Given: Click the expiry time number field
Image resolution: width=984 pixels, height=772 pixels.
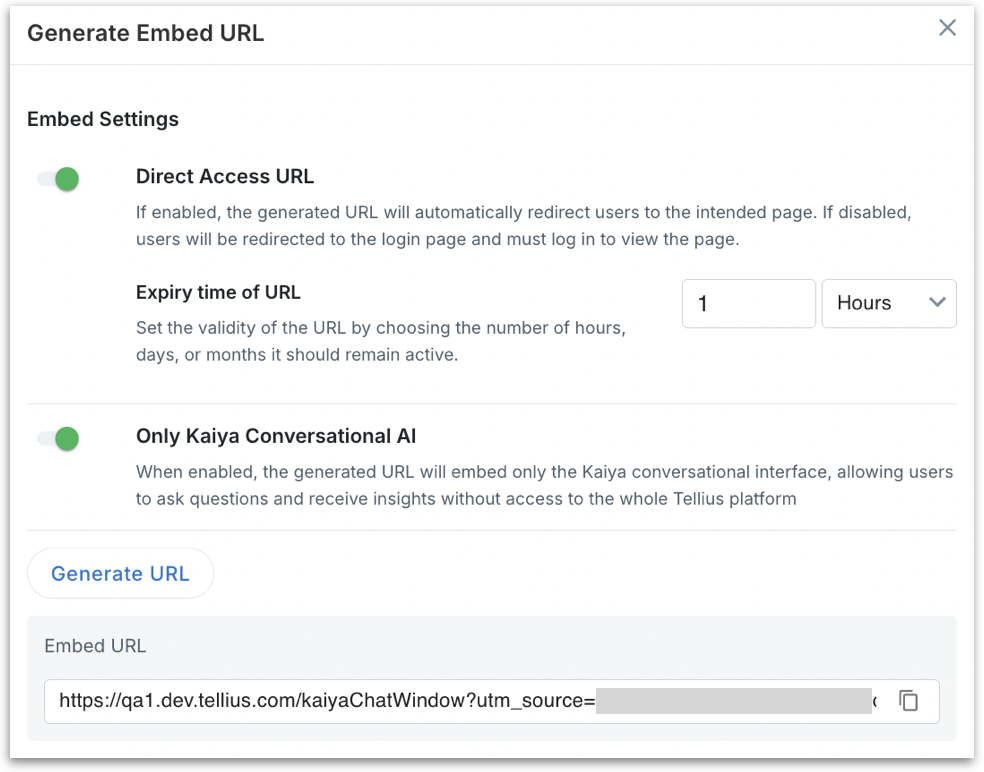Looking at the screenshot, I should [x=748, y=303].
